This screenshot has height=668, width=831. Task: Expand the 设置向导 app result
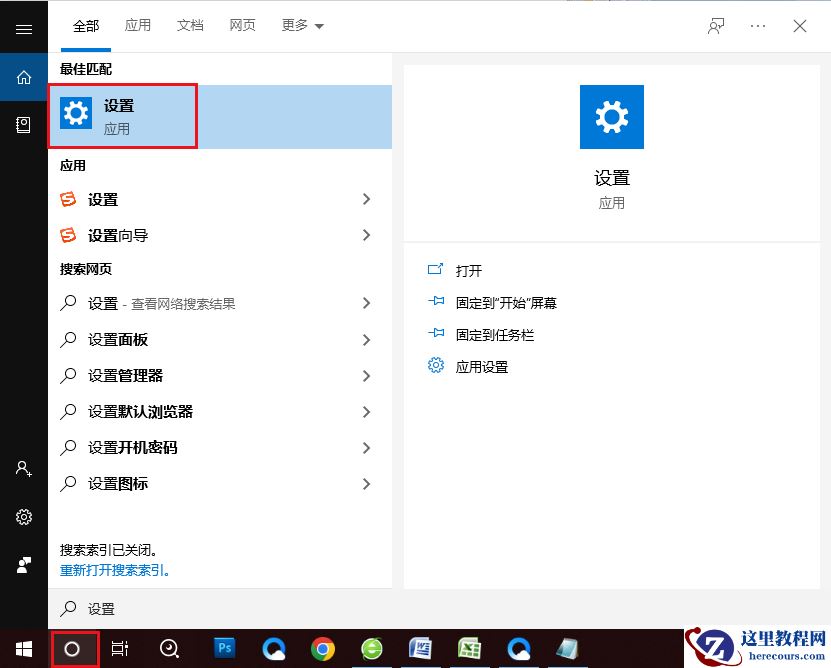pyautogui.click(x=367, y=235)
